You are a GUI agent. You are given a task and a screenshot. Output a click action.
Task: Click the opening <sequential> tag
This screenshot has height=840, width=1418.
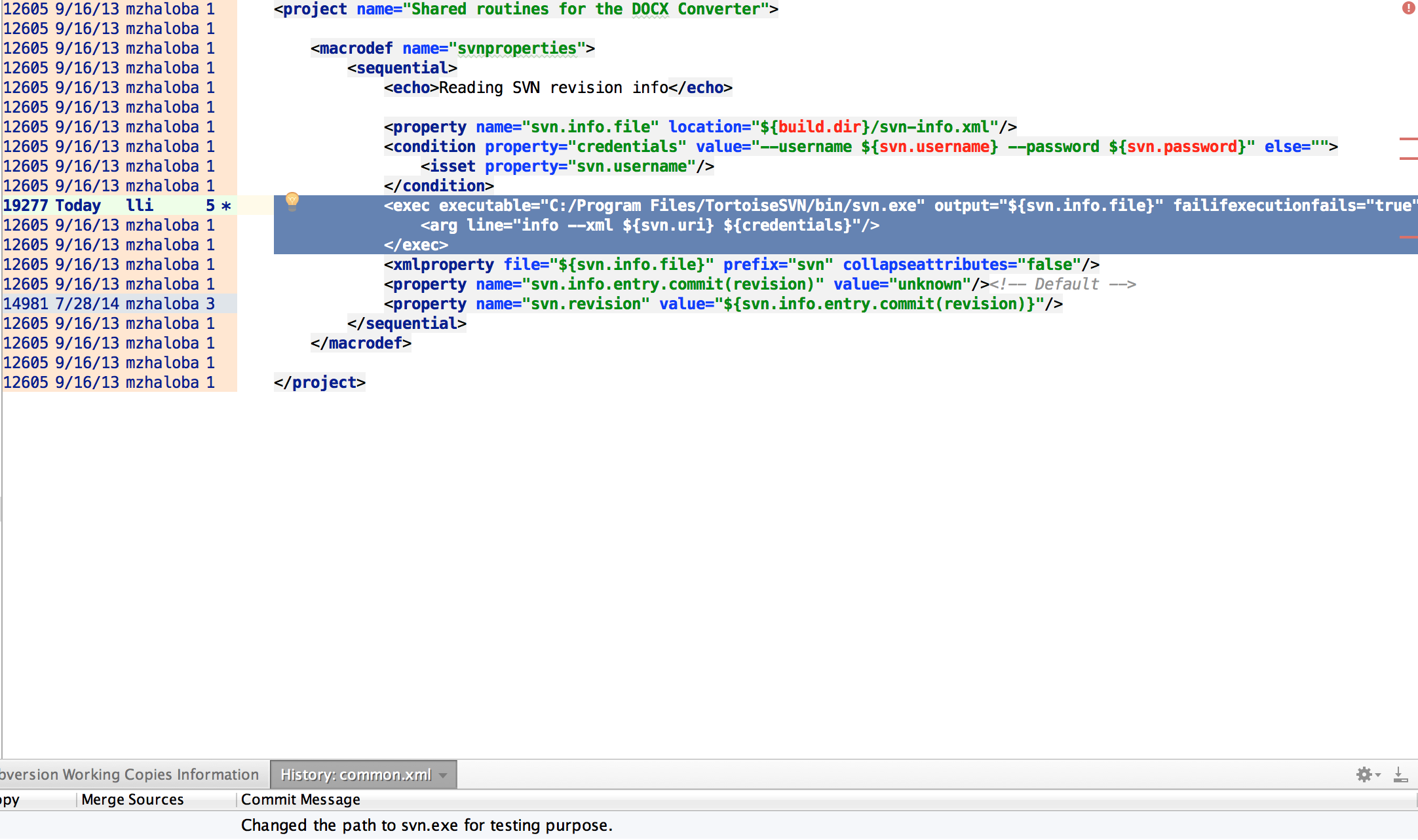click(x=402, y=67)
